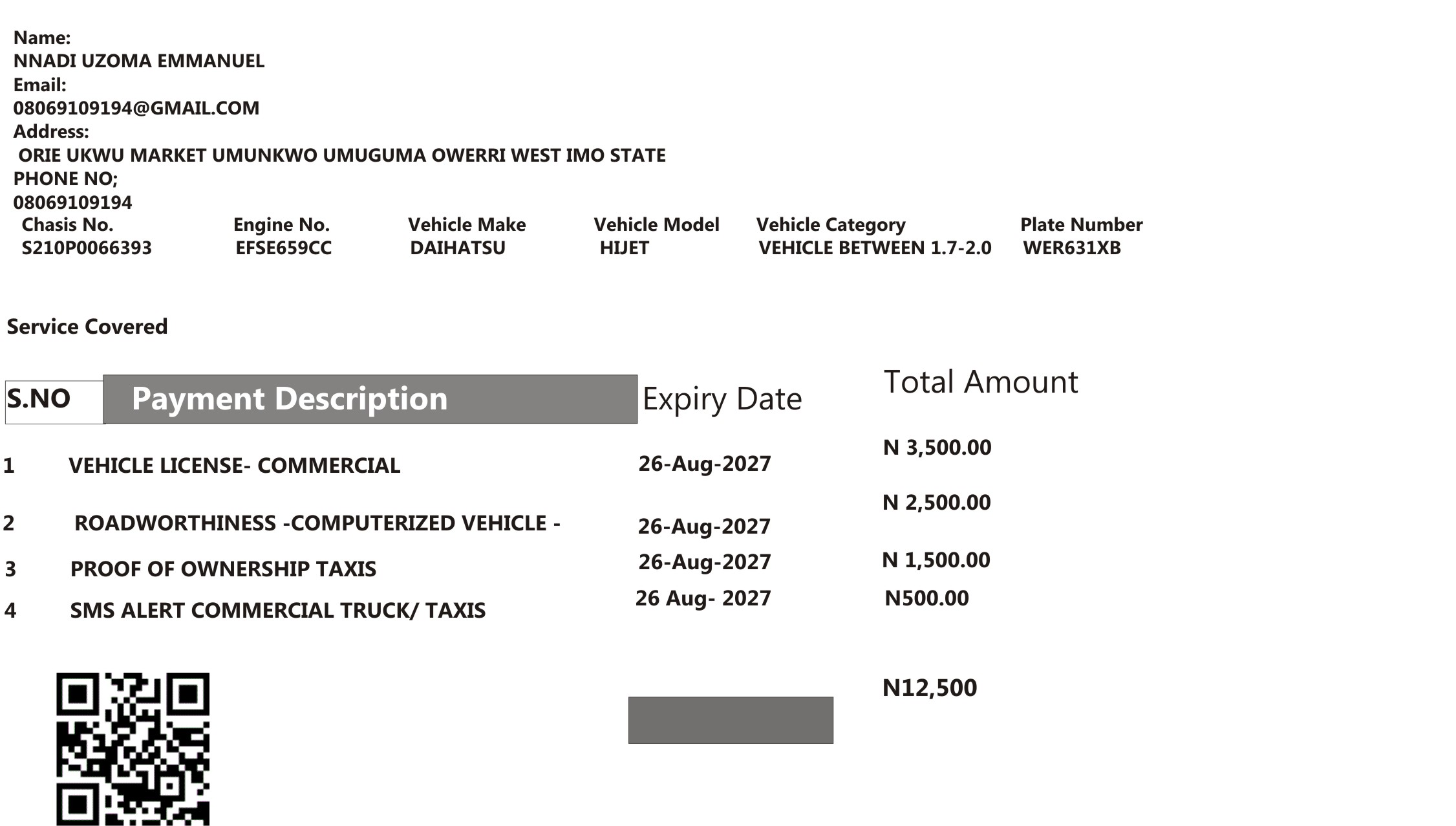Click SMS ALERT COMMERCIAL TRUCK/ TAXIS
Image resolution: width=1456 pixels, height=826 pixels.
coord(278,611)
